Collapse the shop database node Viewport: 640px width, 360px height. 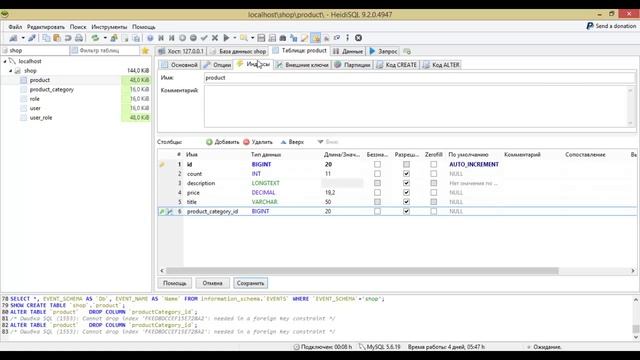[x=11, y=71]
